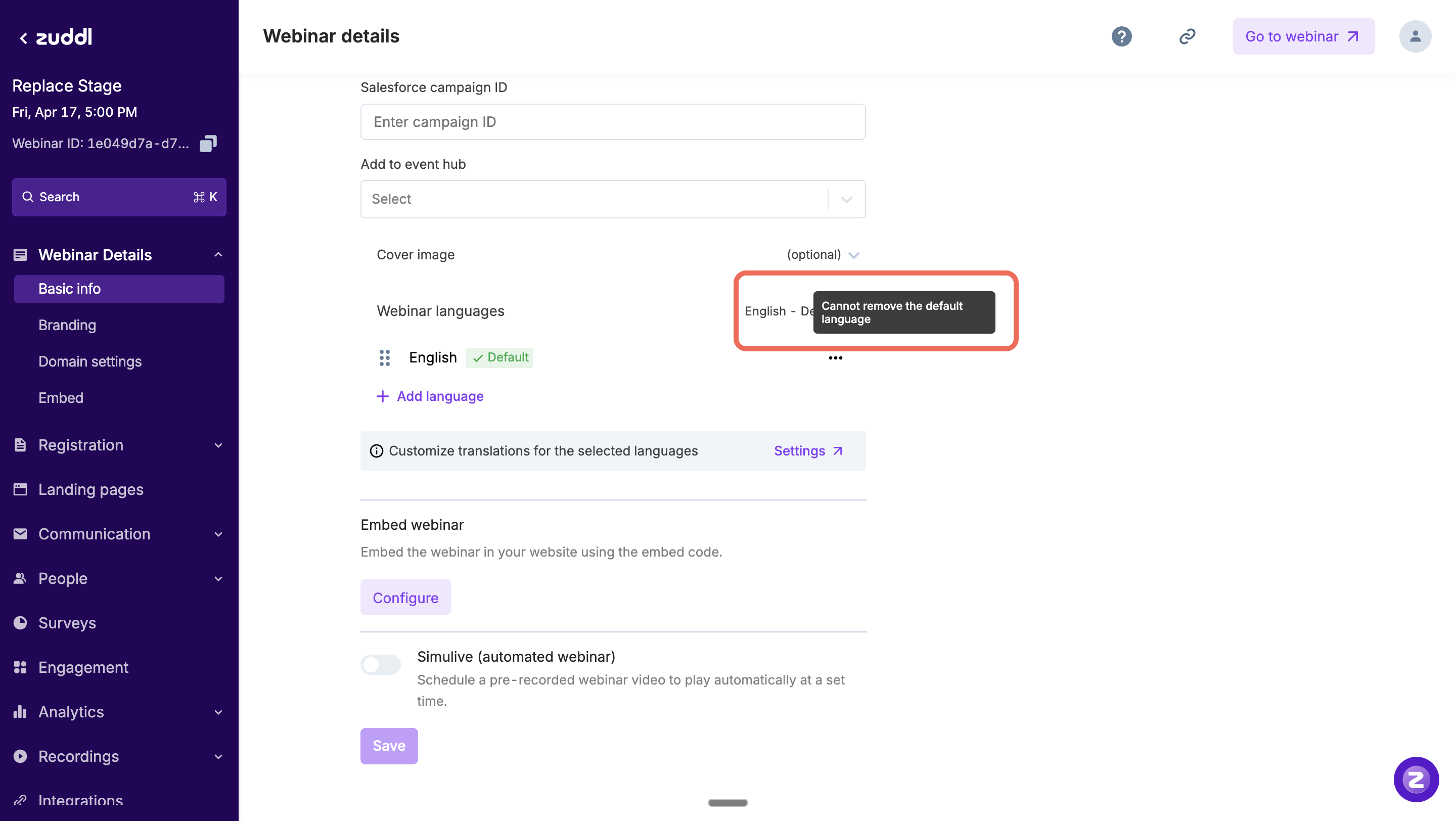Click the copy link chain icon
1456x821 pixels.
tap(1187, 37)
